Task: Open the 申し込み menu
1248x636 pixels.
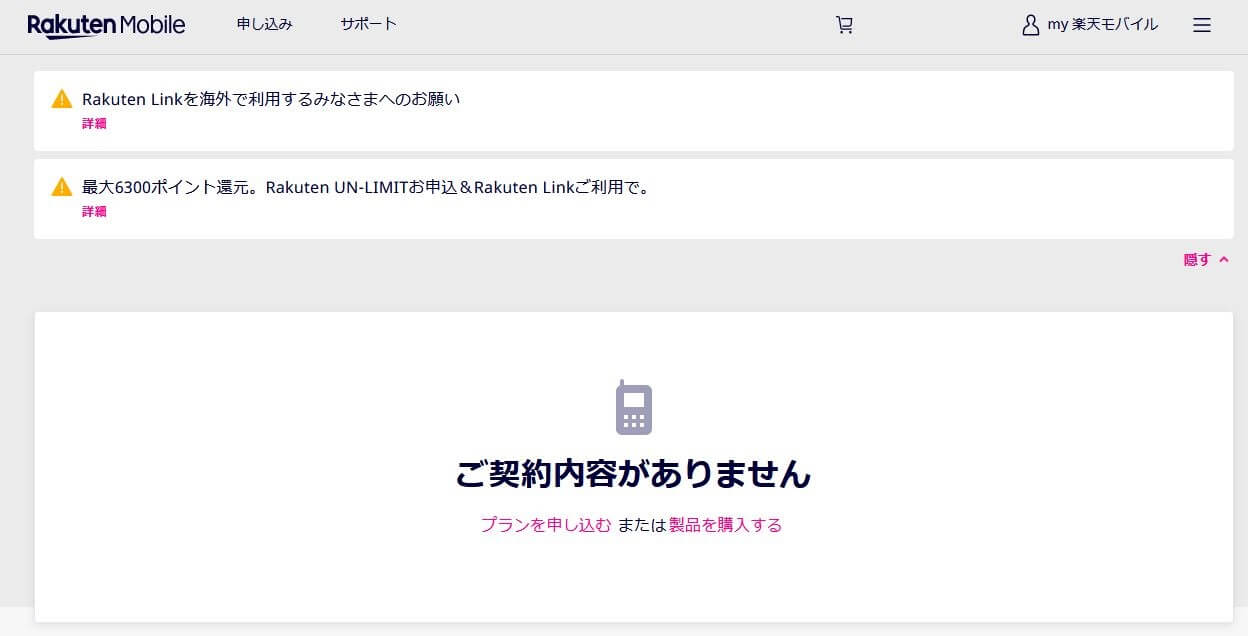Action: [264, 25]
